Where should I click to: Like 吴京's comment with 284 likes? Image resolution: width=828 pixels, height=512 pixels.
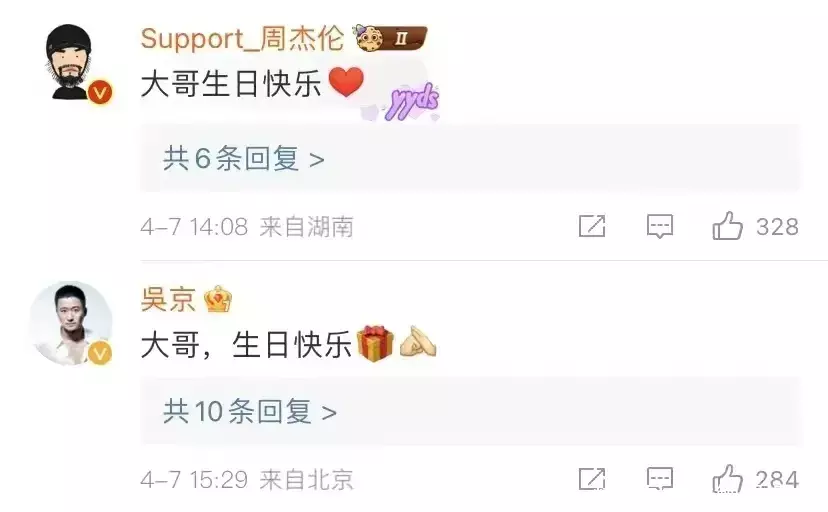(x=728, y=479)
